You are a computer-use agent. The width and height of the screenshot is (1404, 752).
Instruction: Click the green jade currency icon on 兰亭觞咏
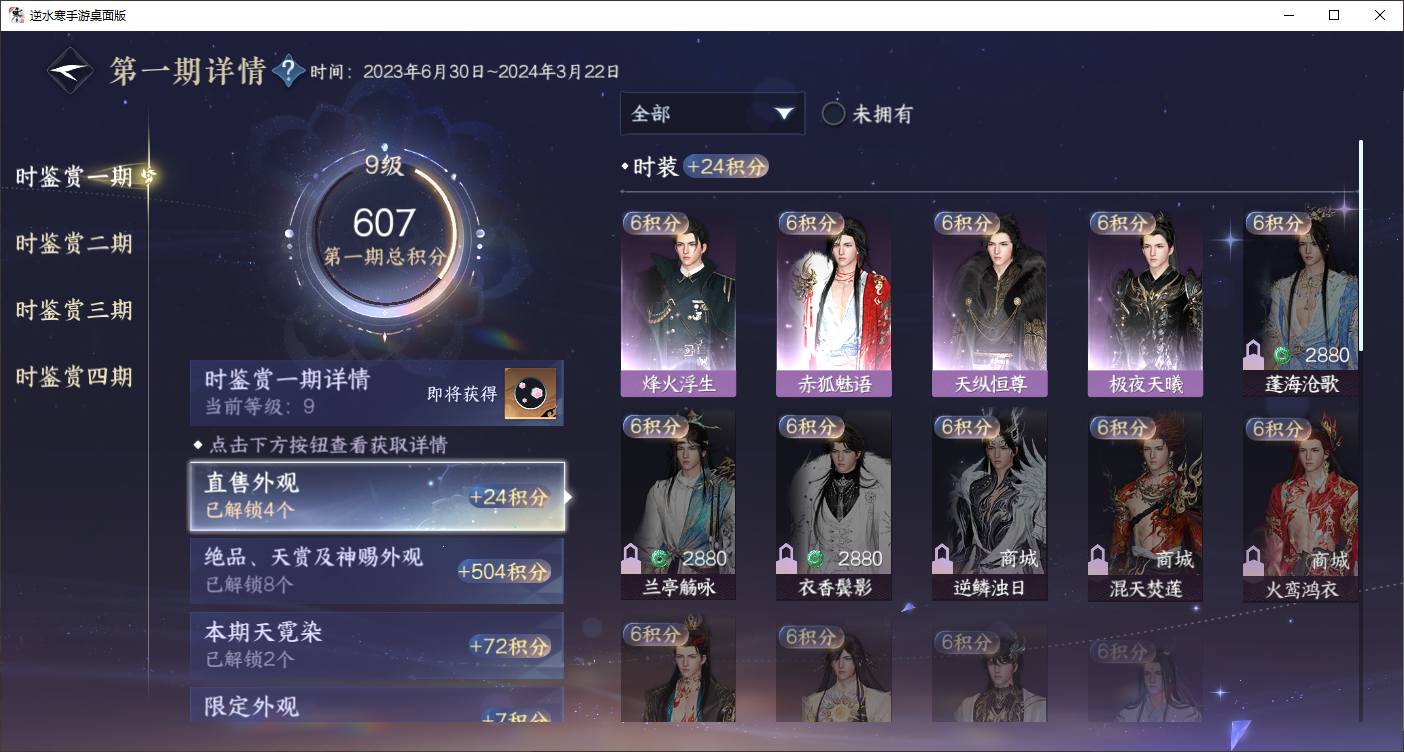coord(659,558)
